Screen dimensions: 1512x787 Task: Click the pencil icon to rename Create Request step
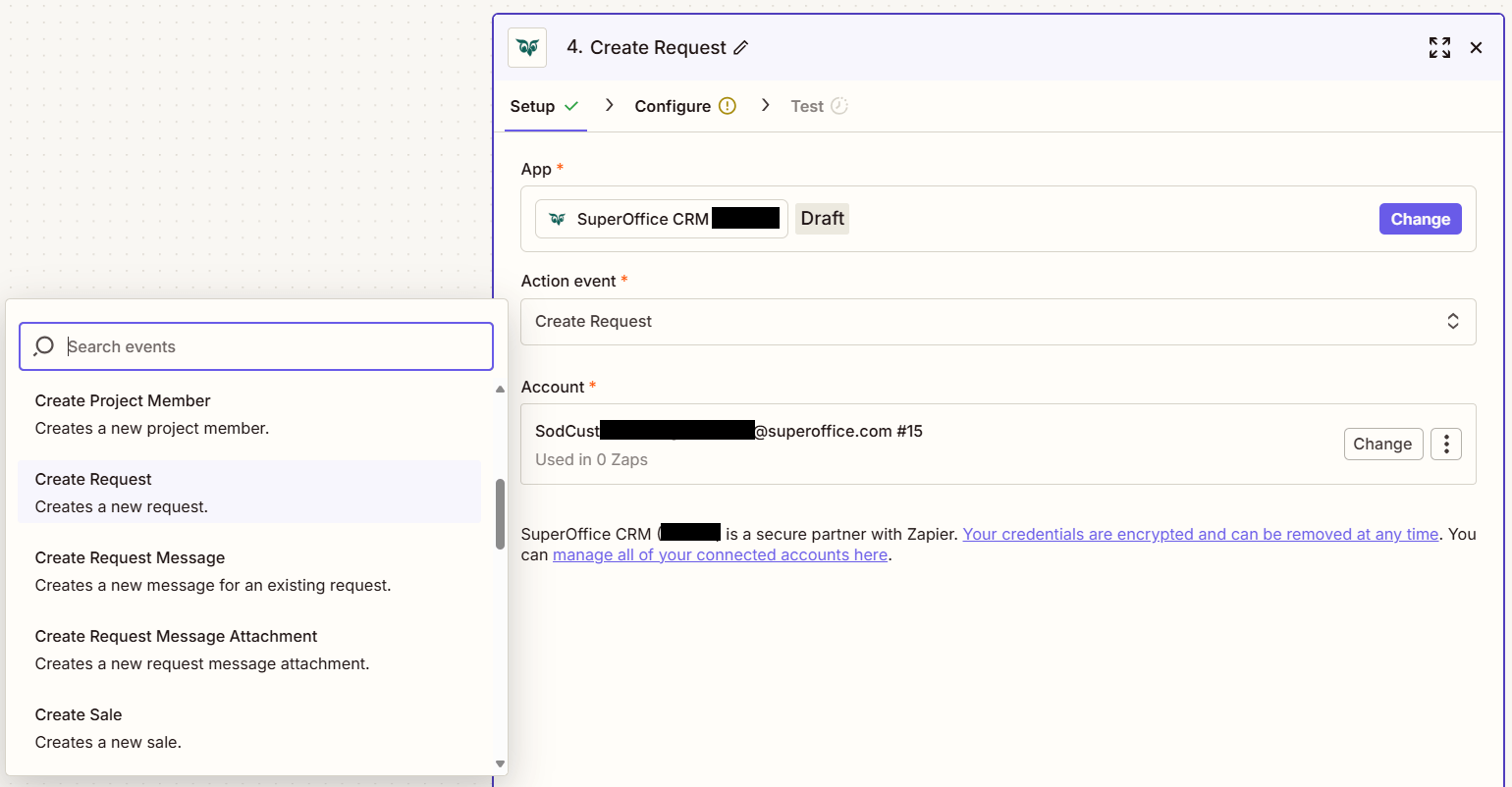tap(742, 47)
